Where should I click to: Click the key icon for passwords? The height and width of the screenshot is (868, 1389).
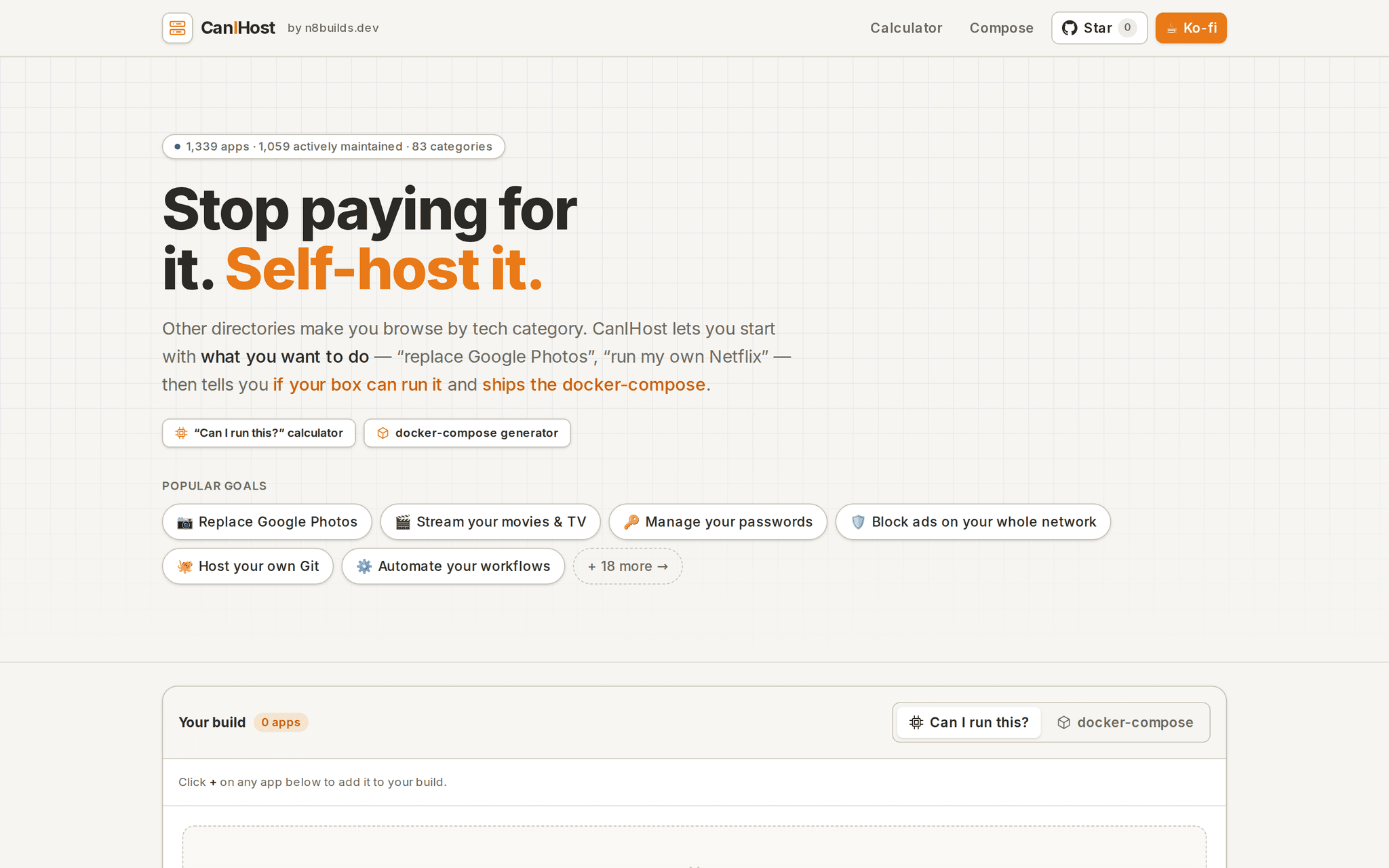tap(631, 522)
